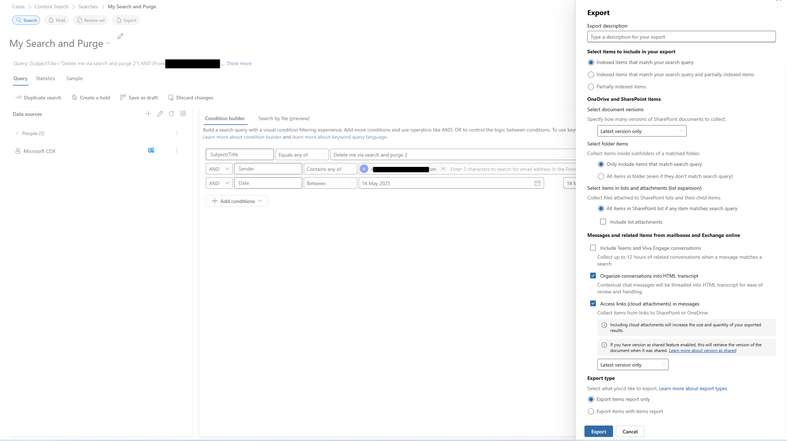The height and width of the screenshot is (441, 787).
Task: Open the more options menu for Microsoft CDX
Action: 176,151
